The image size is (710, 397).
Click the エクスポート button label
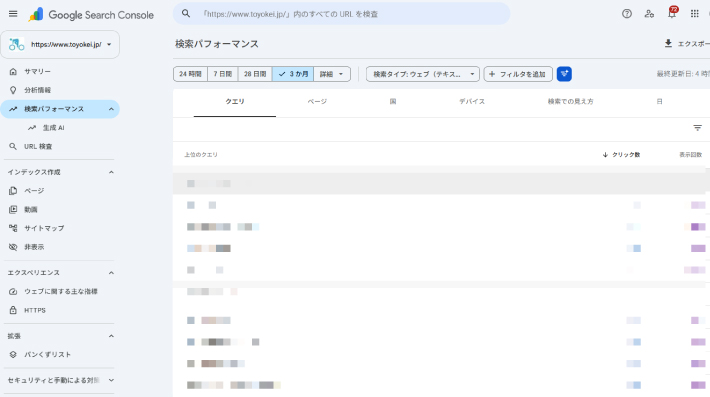pos(694,44)
